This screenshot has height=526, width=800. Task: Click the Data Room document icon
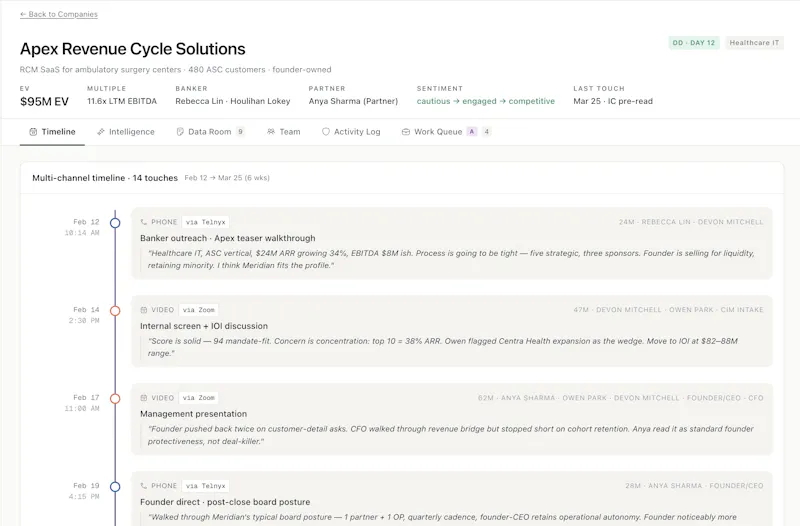180,132
